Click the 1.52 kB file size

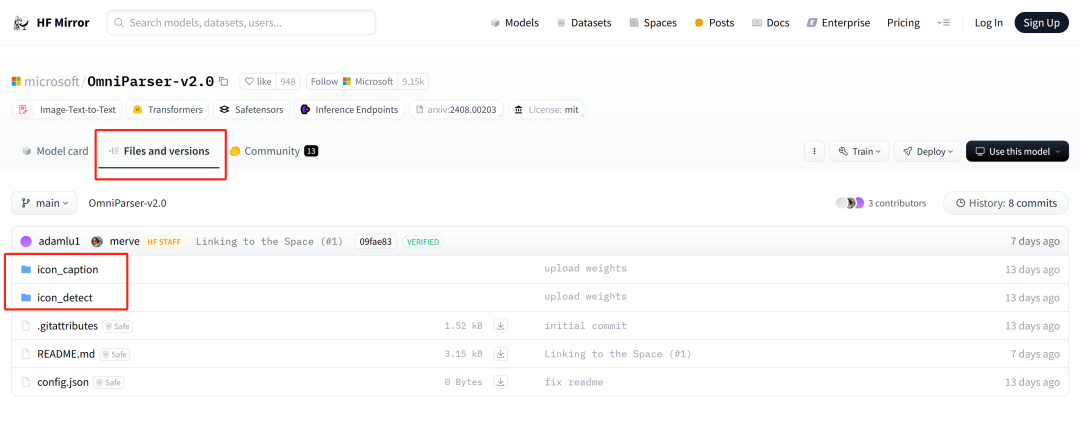[x=464, y=325]
